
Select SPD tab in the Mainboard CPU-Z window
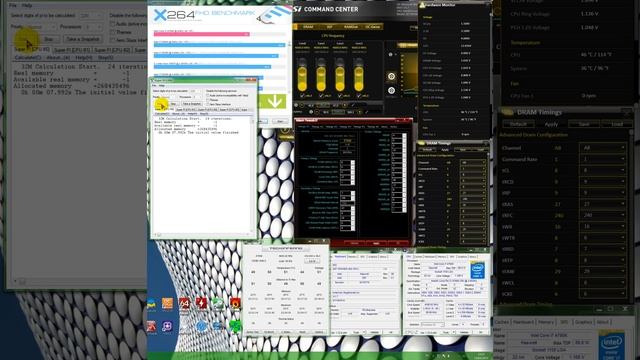pos(362,257)
